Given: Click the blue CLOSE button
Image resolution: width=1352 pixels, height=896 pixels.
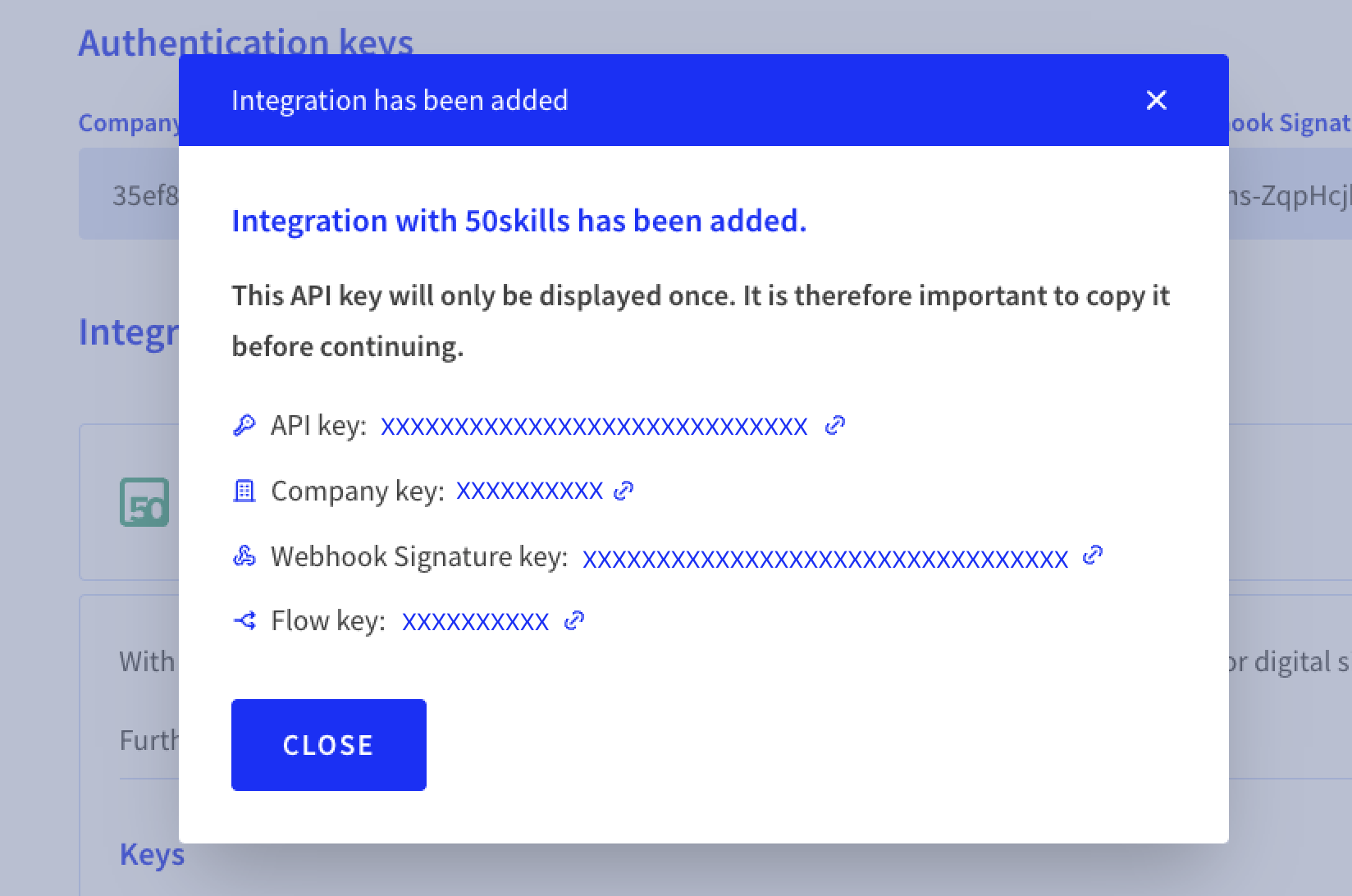Looking at the screenshot, I should (x=329, y=745).
